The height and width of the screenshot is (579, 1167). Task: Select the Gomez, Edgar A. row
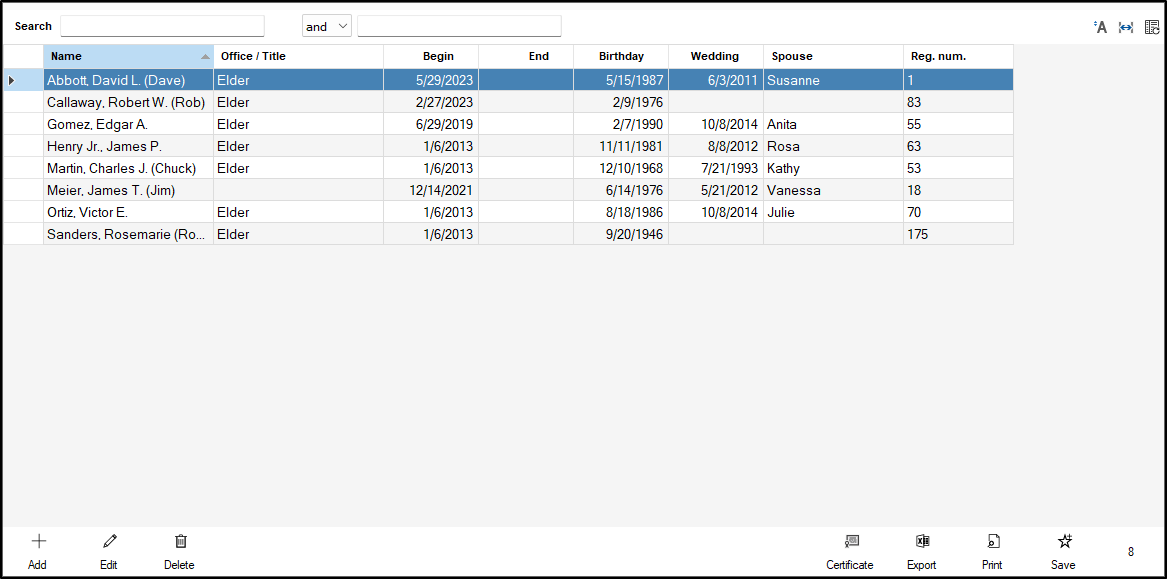(x=128, y=124)
